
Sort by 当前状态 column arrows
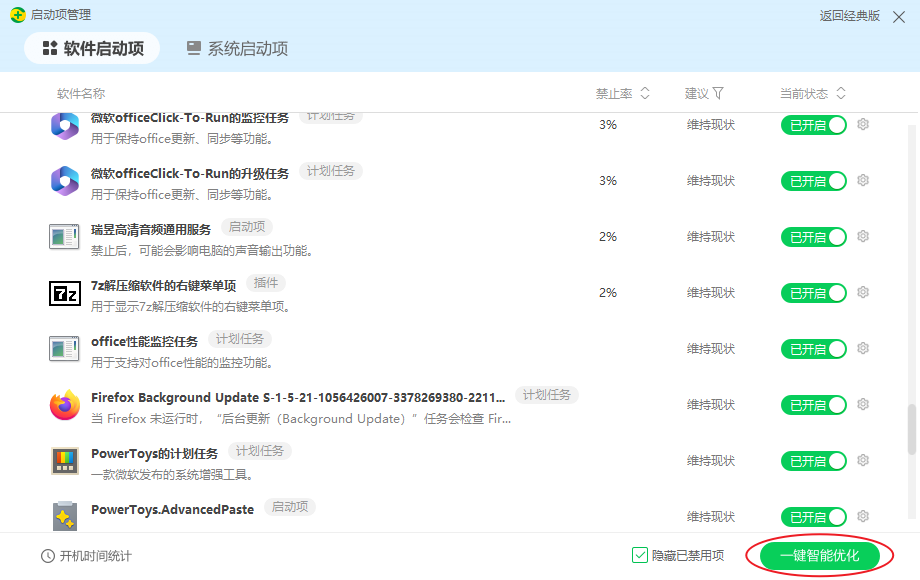841,94
